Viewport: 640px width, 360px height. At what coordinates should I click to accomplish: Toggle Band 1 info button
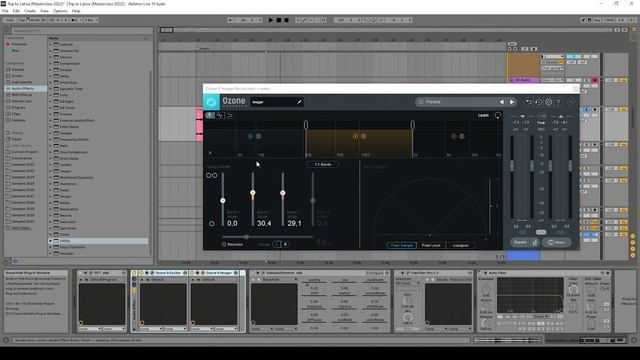(251, 136)
